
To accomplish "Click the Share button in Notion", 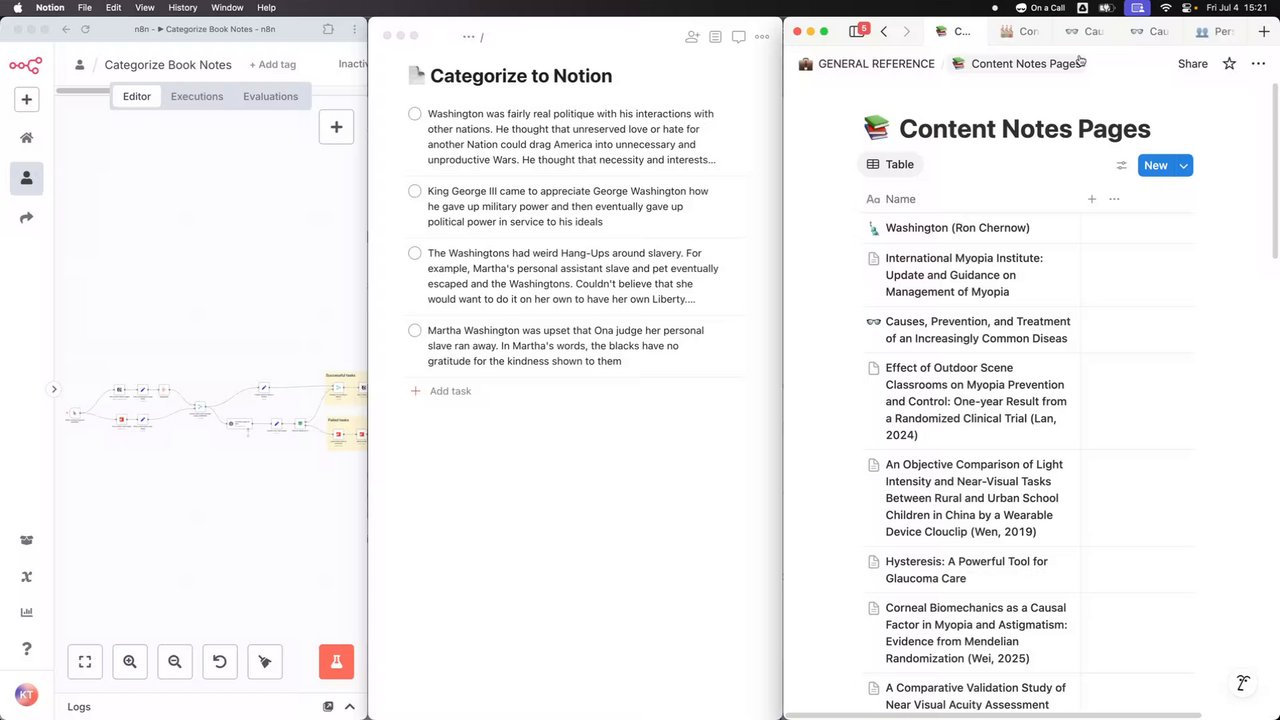I will [x=1193, y=63].
